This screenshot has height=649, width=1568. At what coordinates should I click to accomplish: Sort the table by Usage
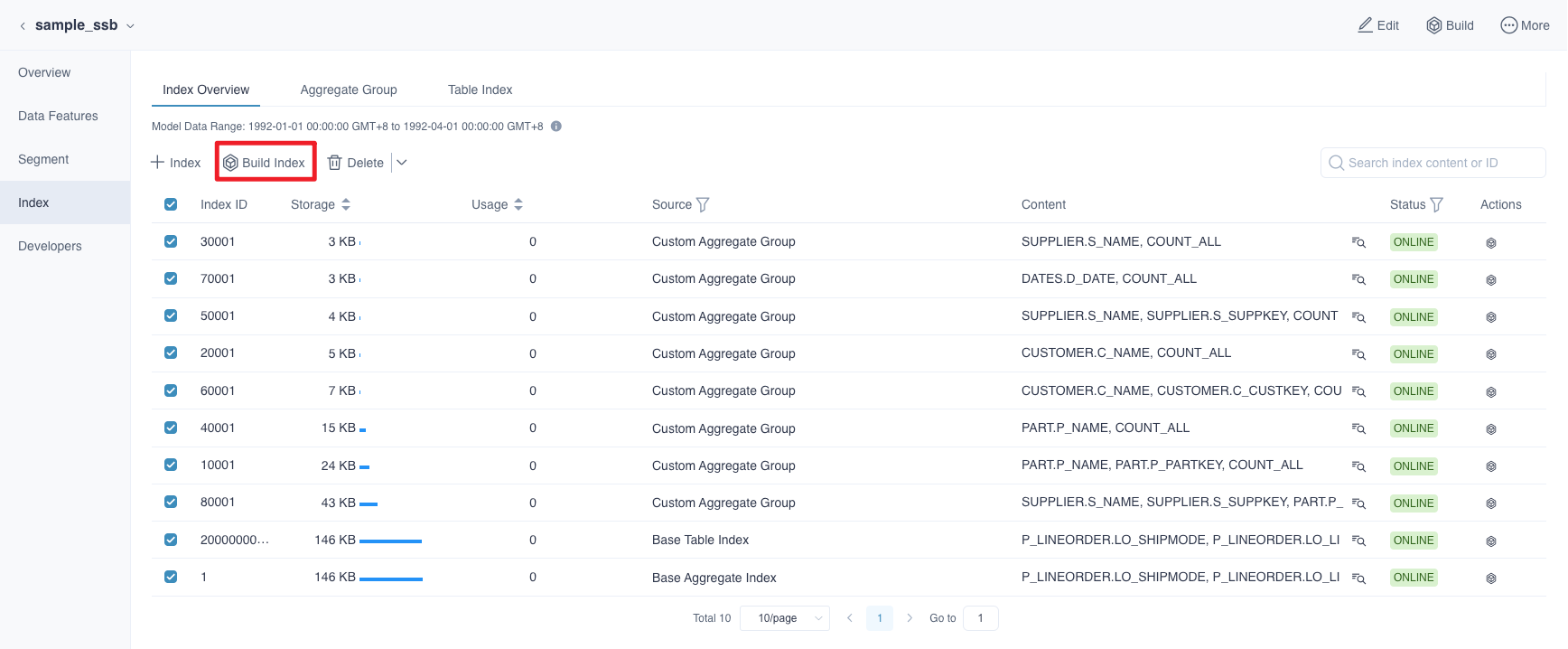(x=518, y=205)
